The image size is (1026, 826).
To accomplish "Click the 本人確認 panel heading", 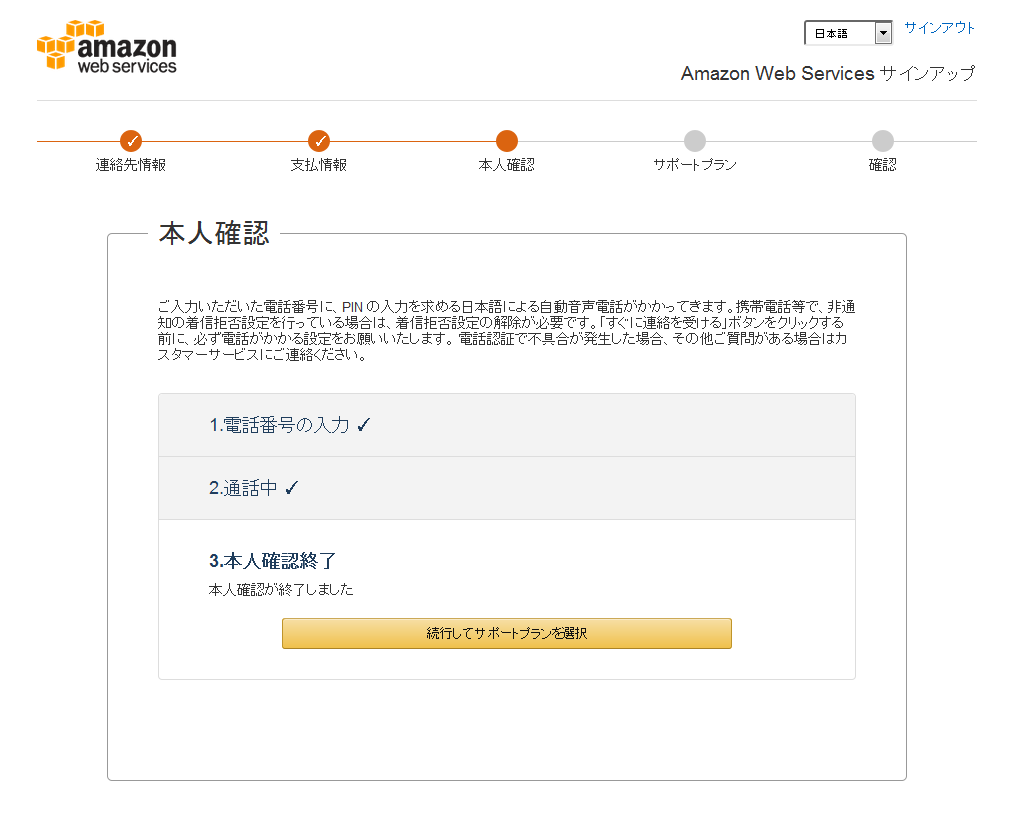I will pos(214,234).
